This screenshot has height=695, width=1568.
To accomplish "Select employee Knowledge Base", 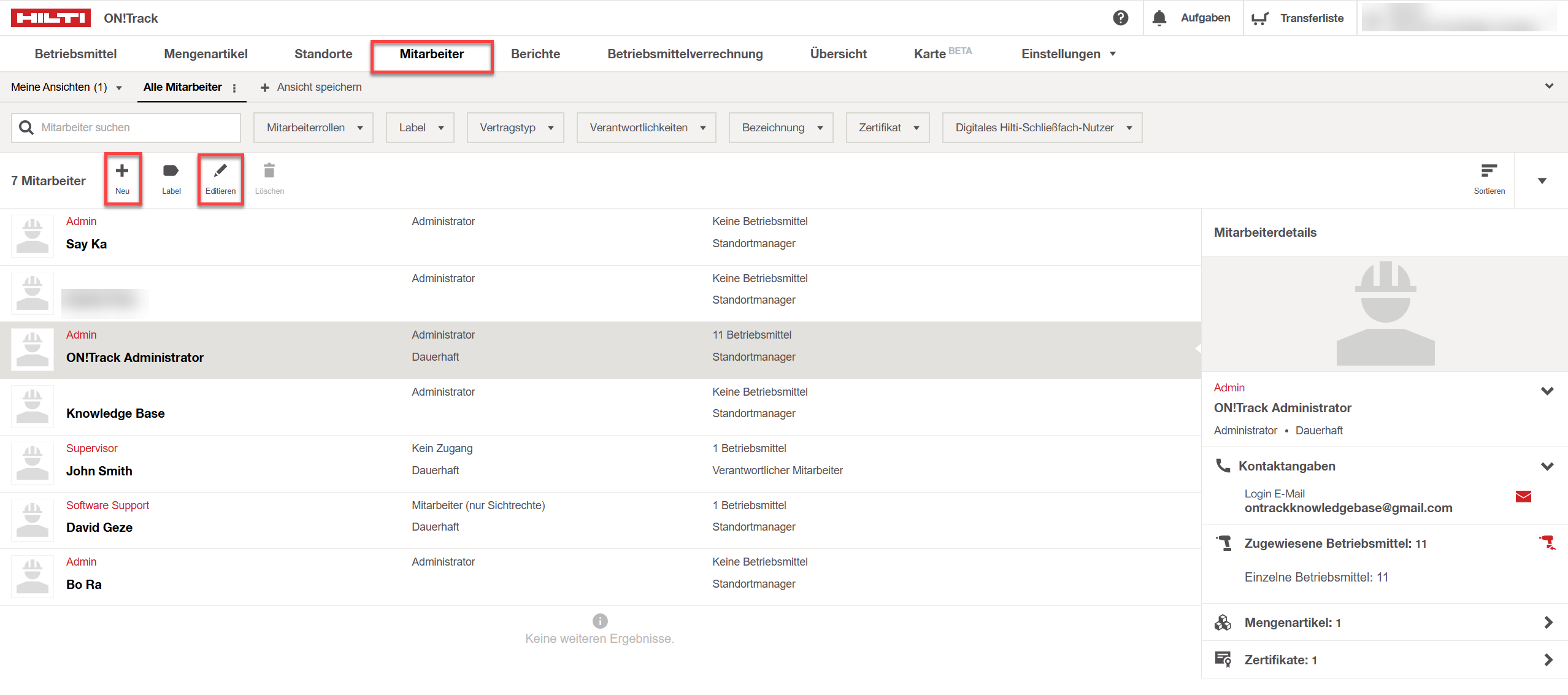I will [x=115, y=413].
